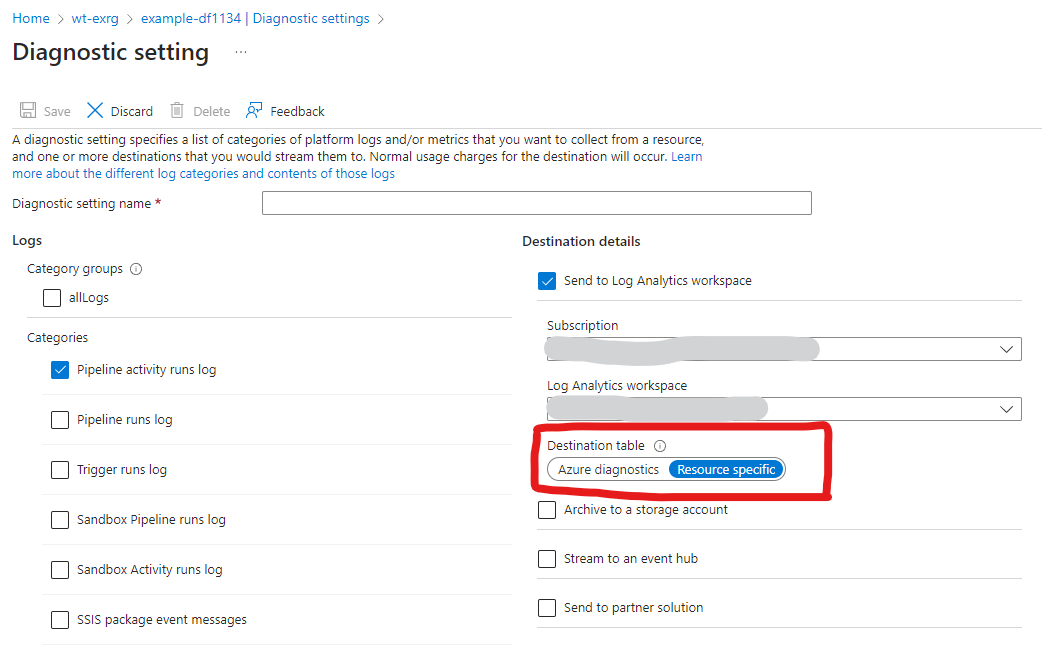
Task: Open the Log Analytics workspace dropdown
Action: tap(1009, 408)
